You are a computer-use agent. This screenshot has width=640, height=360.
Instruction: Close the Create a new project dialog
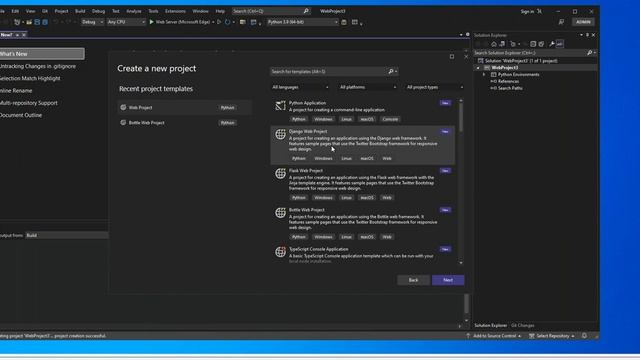(x=466, y=56)
